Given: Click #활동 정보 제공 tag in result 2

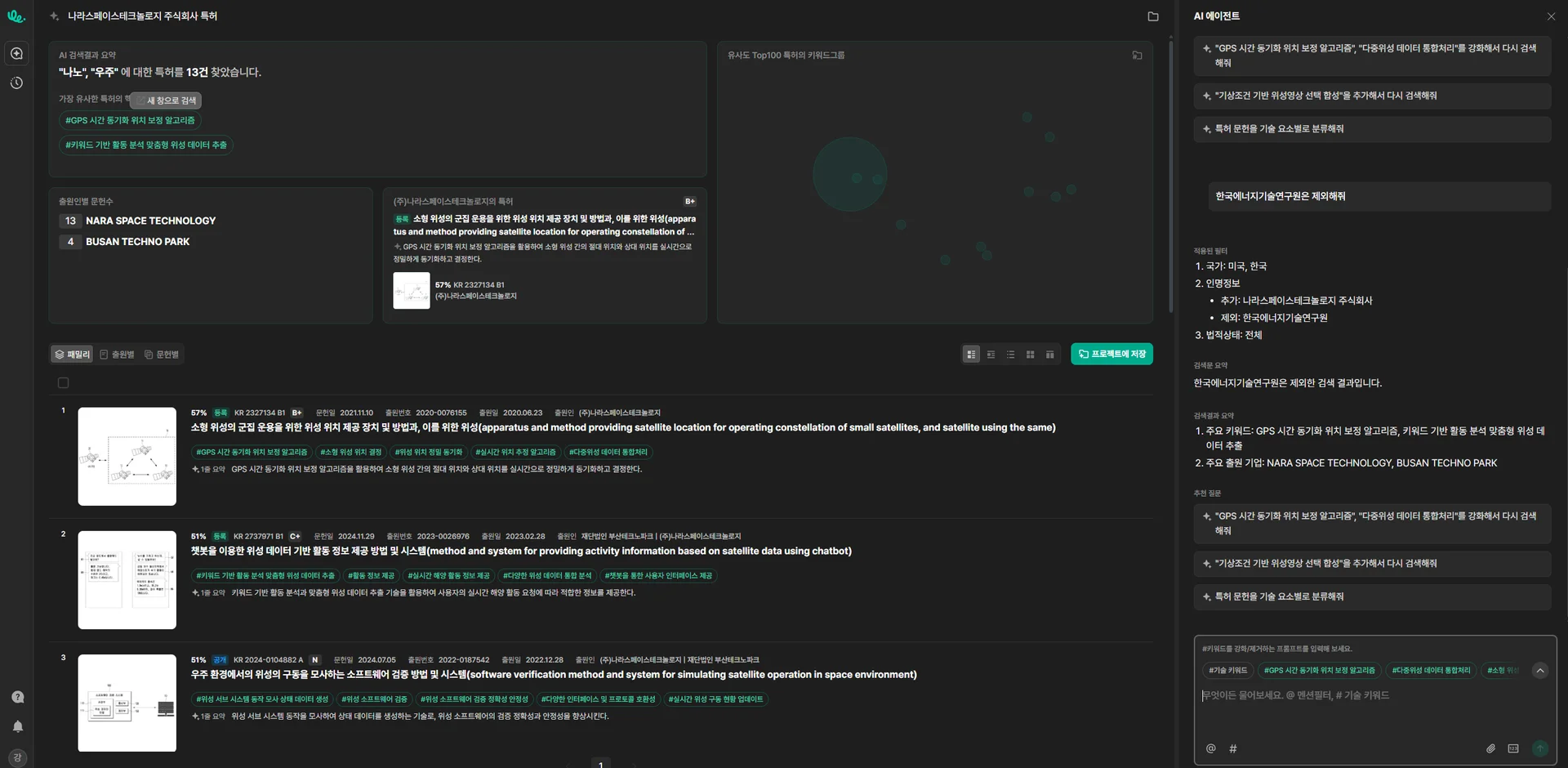Looking at the screenshot, I should click(x=371, y=576).
